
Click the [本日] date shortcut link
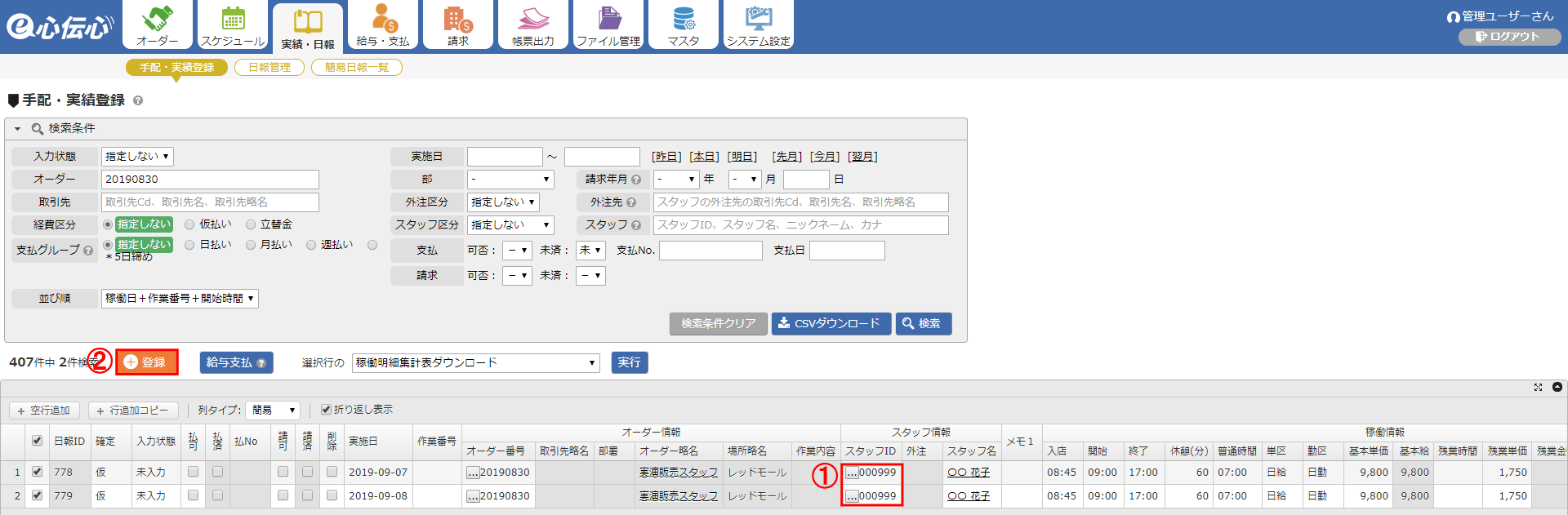(704, 157)
